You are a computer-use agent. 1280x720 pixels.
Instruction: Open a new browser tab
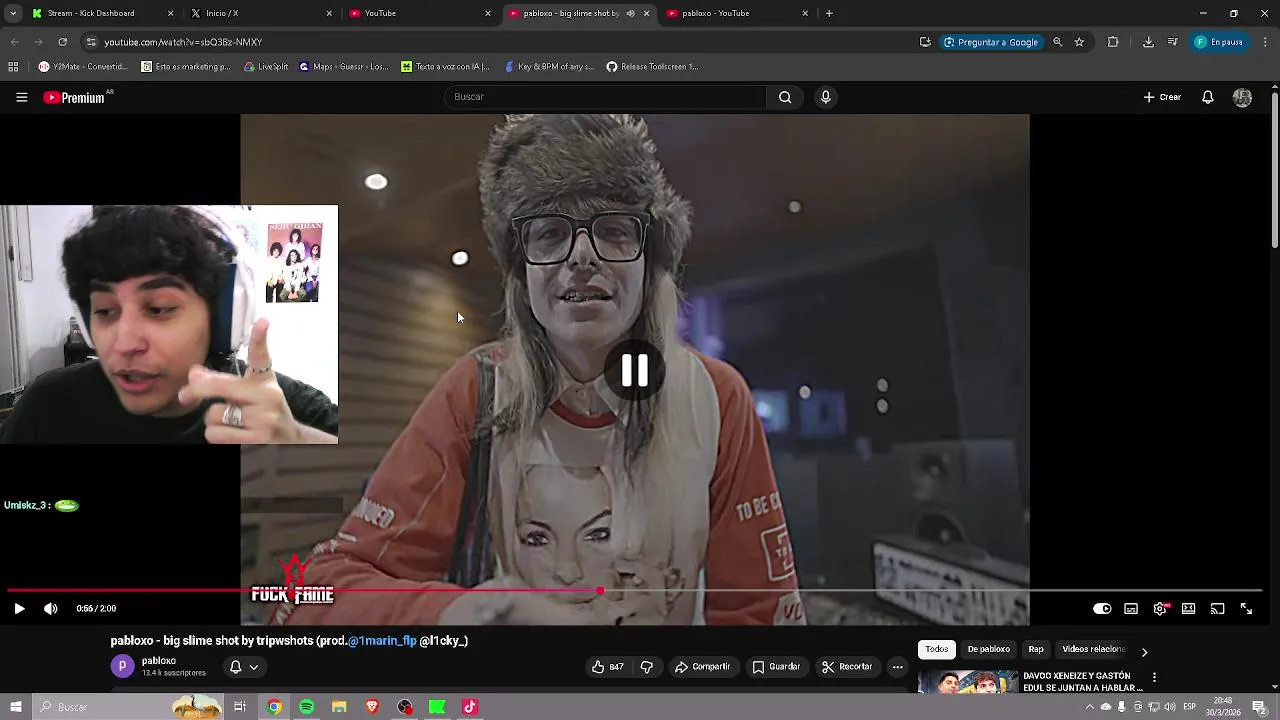(x=829, y=13)
